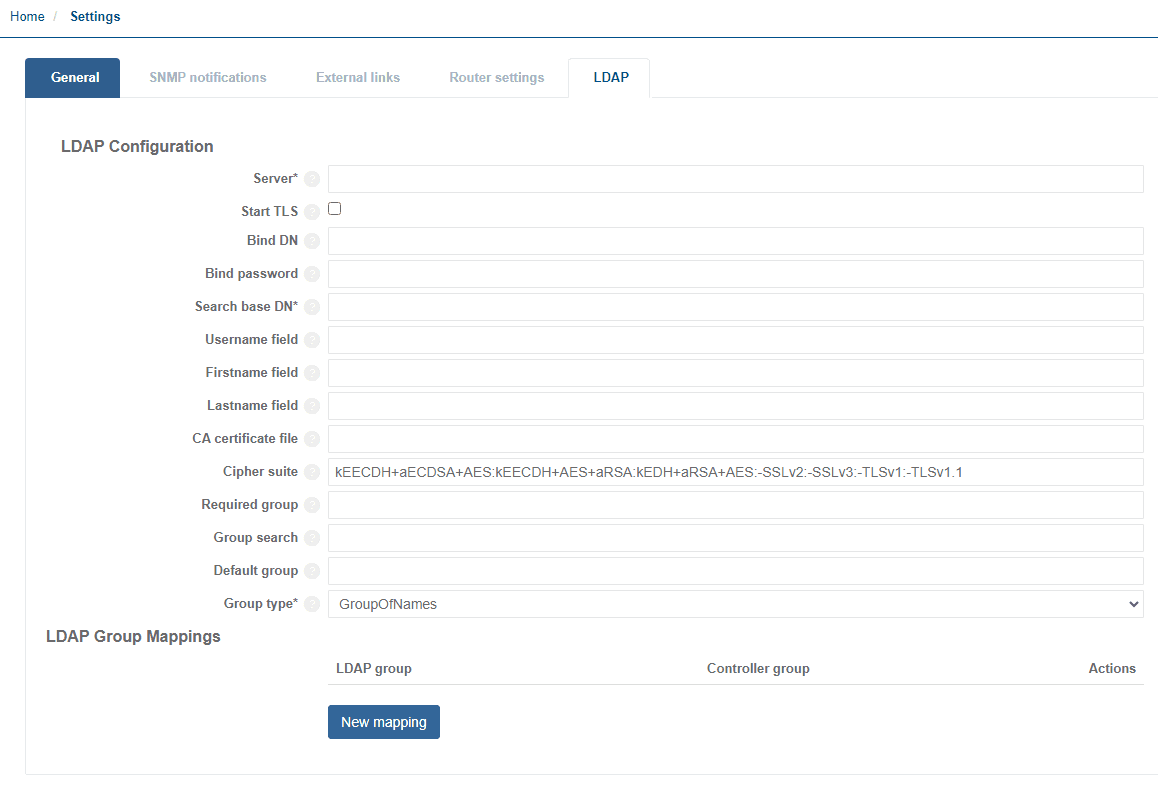Open the Router settings tab

pos(496,77)
